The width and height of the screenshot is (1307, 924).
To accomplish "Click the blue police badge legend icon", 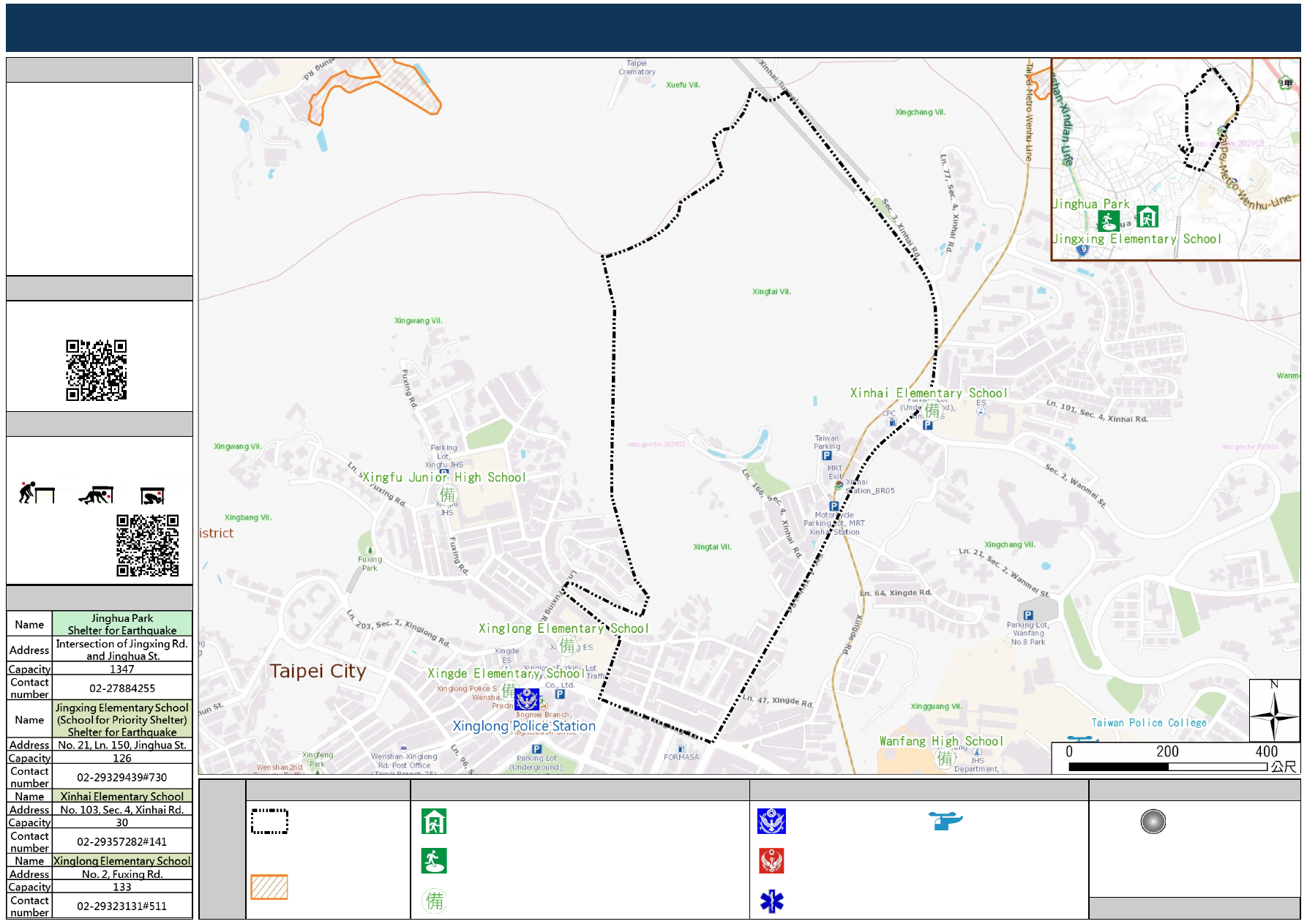I will tap(771, 822).
